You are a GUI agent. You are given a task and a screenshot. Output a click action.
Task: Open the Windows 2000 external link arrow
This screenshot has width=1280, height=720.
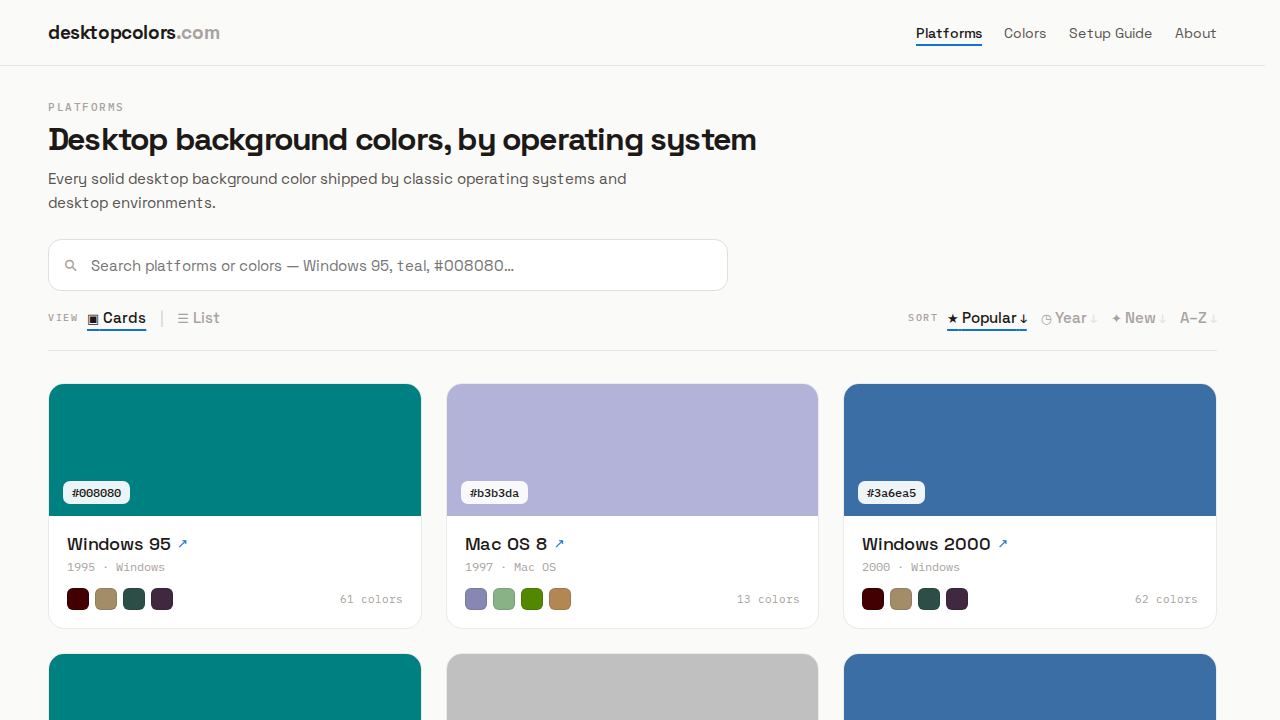1002,544
